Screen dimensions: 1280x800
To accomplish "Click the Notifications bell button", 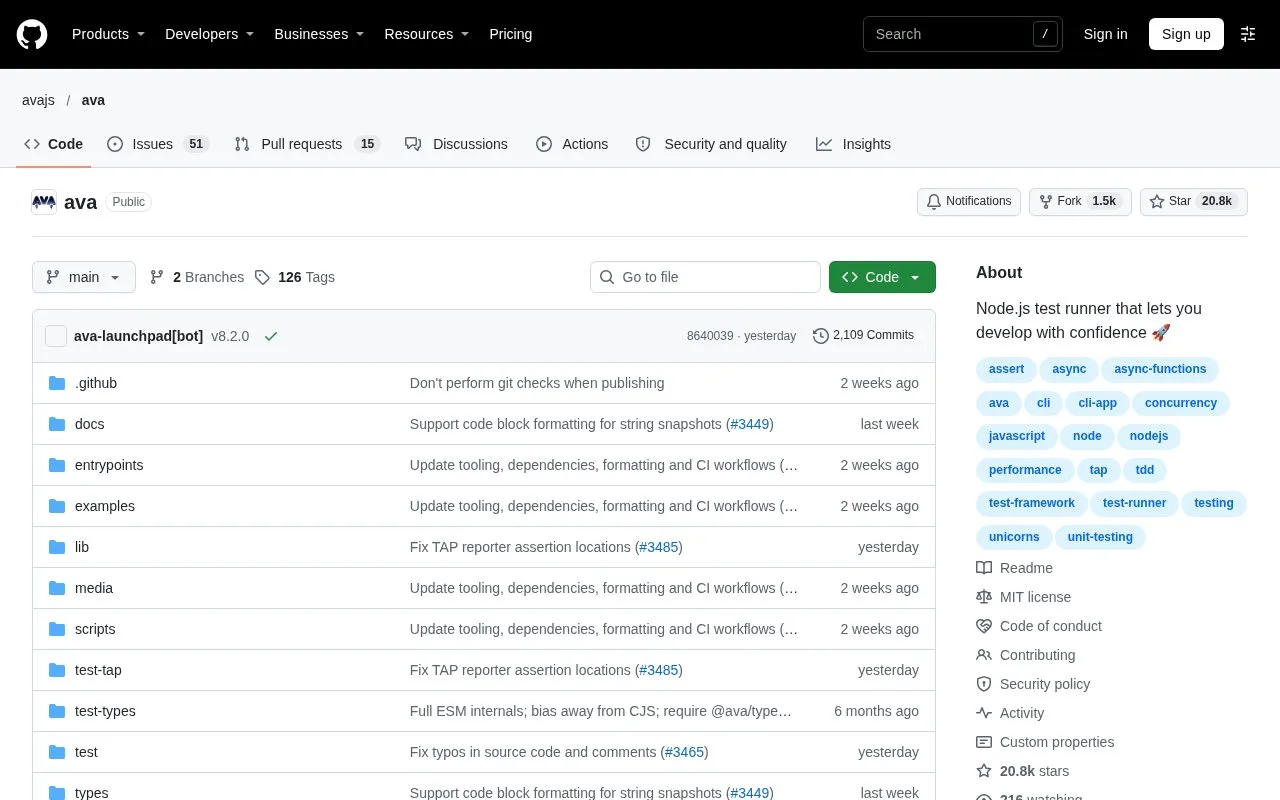I will [969, 201].
